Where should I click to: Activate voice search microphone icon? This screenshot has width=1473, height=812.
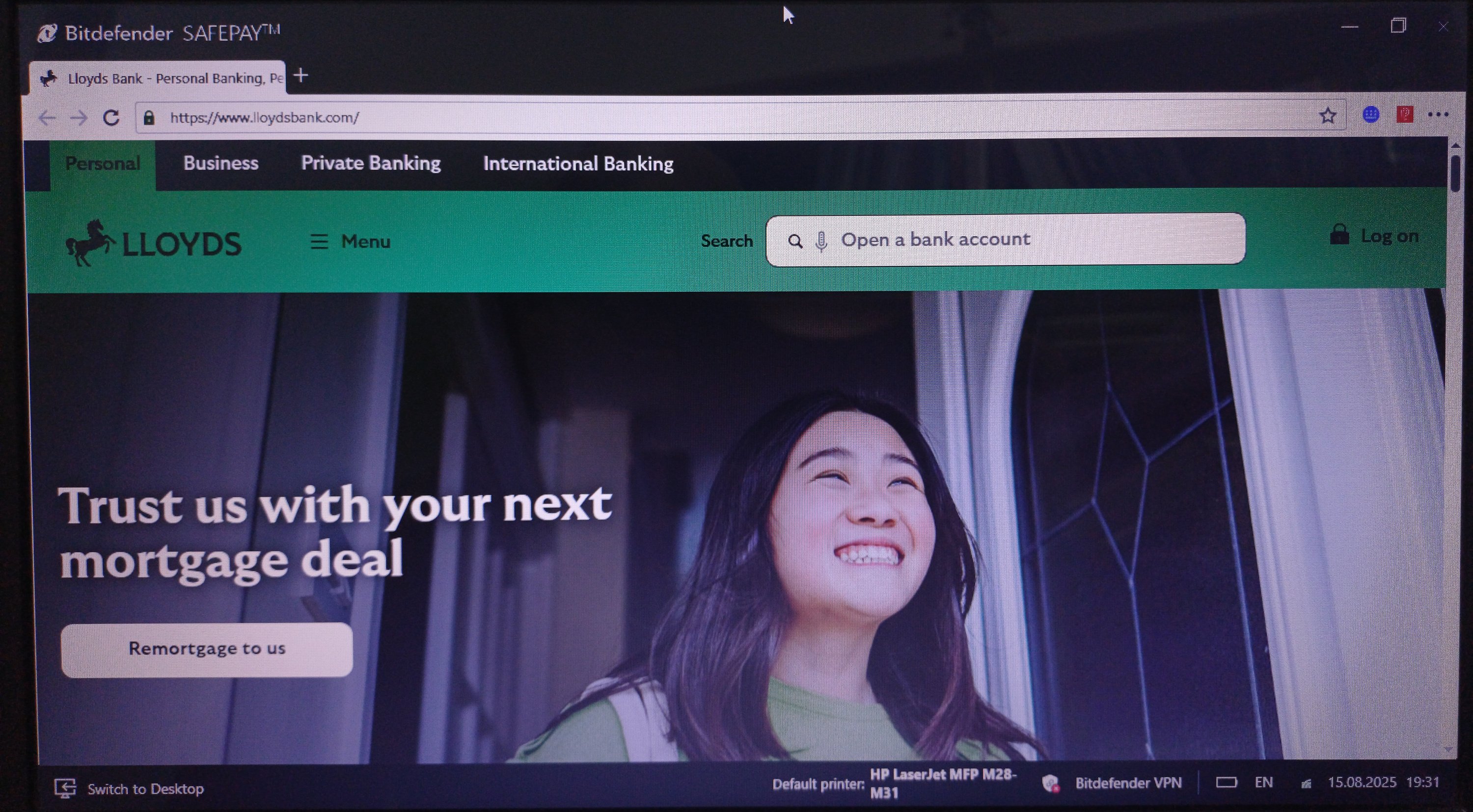pyautogui.click(x=821, y=242)
